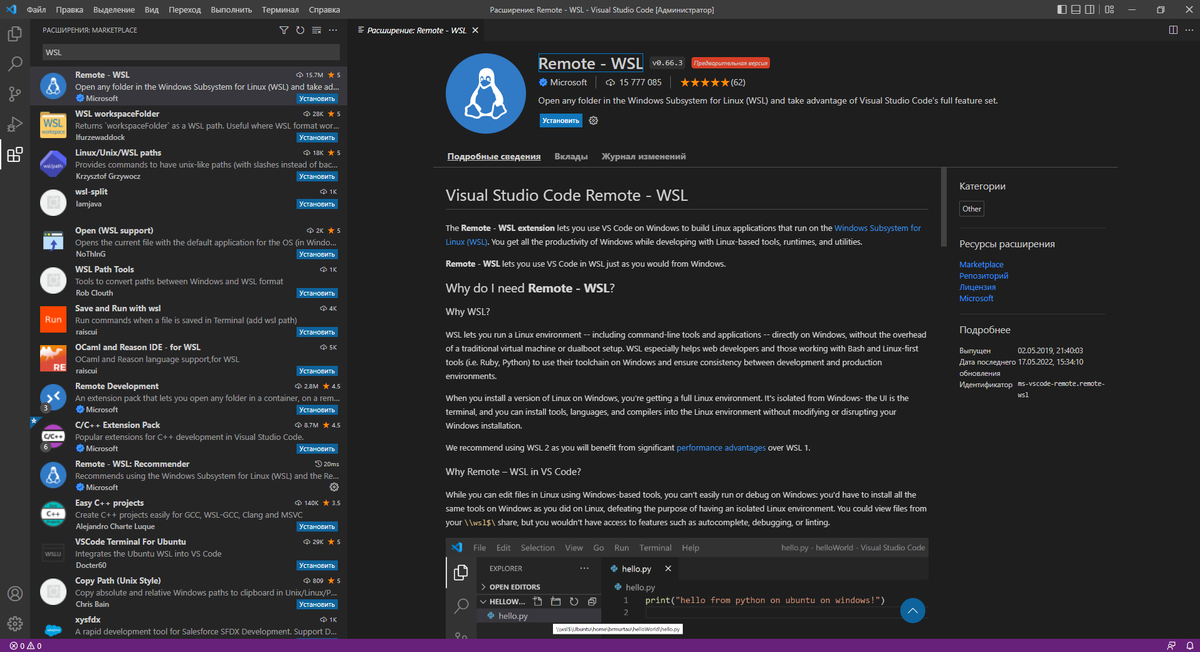This screenshot has height=652, width=1200.
Task: Filter extensions using the funnel icon
Action: (285, 30)
